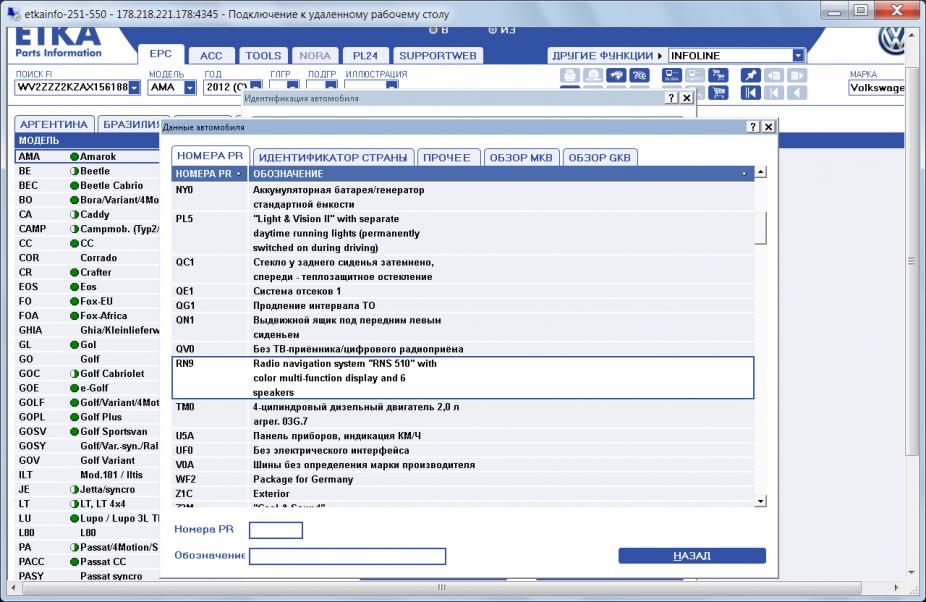The height and width of the screenshot is (602, 926).
Task: Open the PL24 tab
Action: coord(365,56)
